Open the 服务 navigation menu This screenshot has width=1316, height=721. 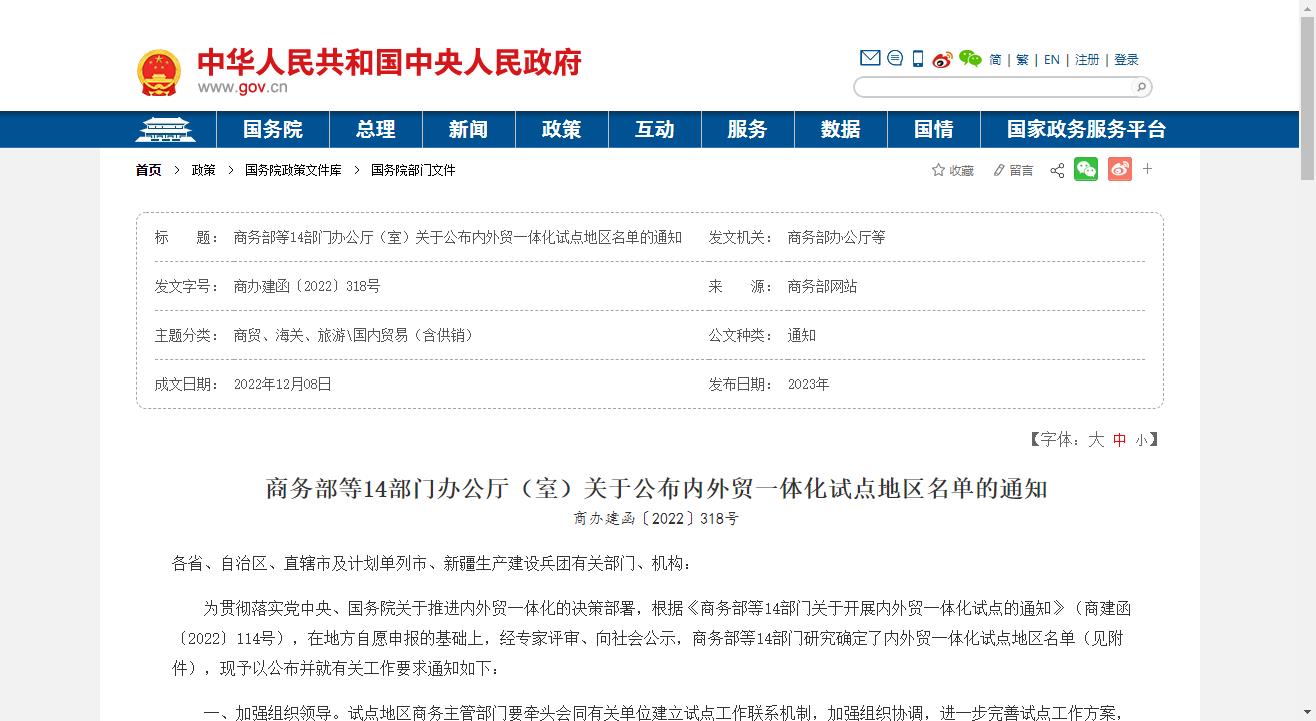pos(747,129)
